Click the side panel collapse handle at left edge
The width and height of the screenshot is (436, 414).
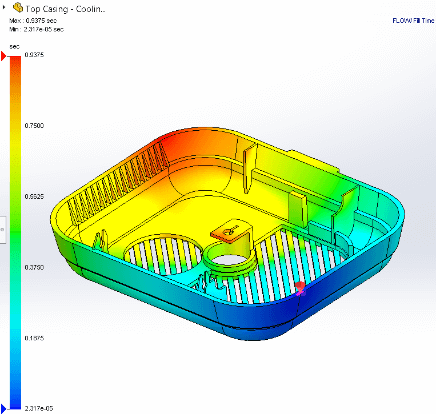pos(2,229)
